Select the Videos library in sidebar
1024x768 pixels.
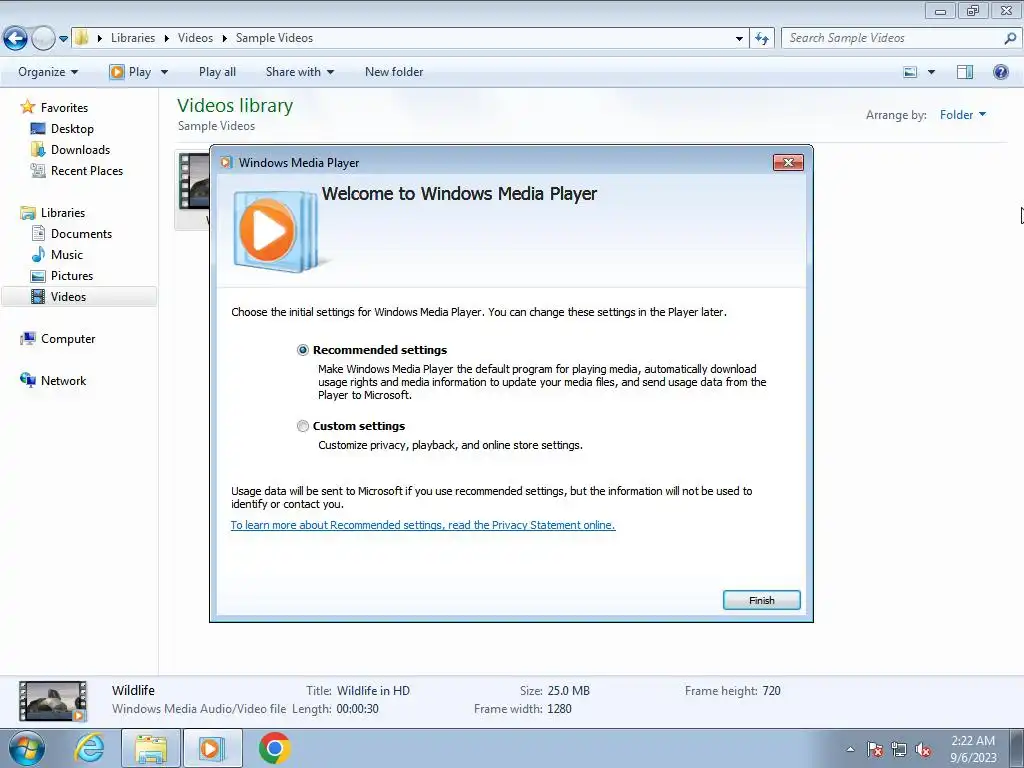(79, 296)
